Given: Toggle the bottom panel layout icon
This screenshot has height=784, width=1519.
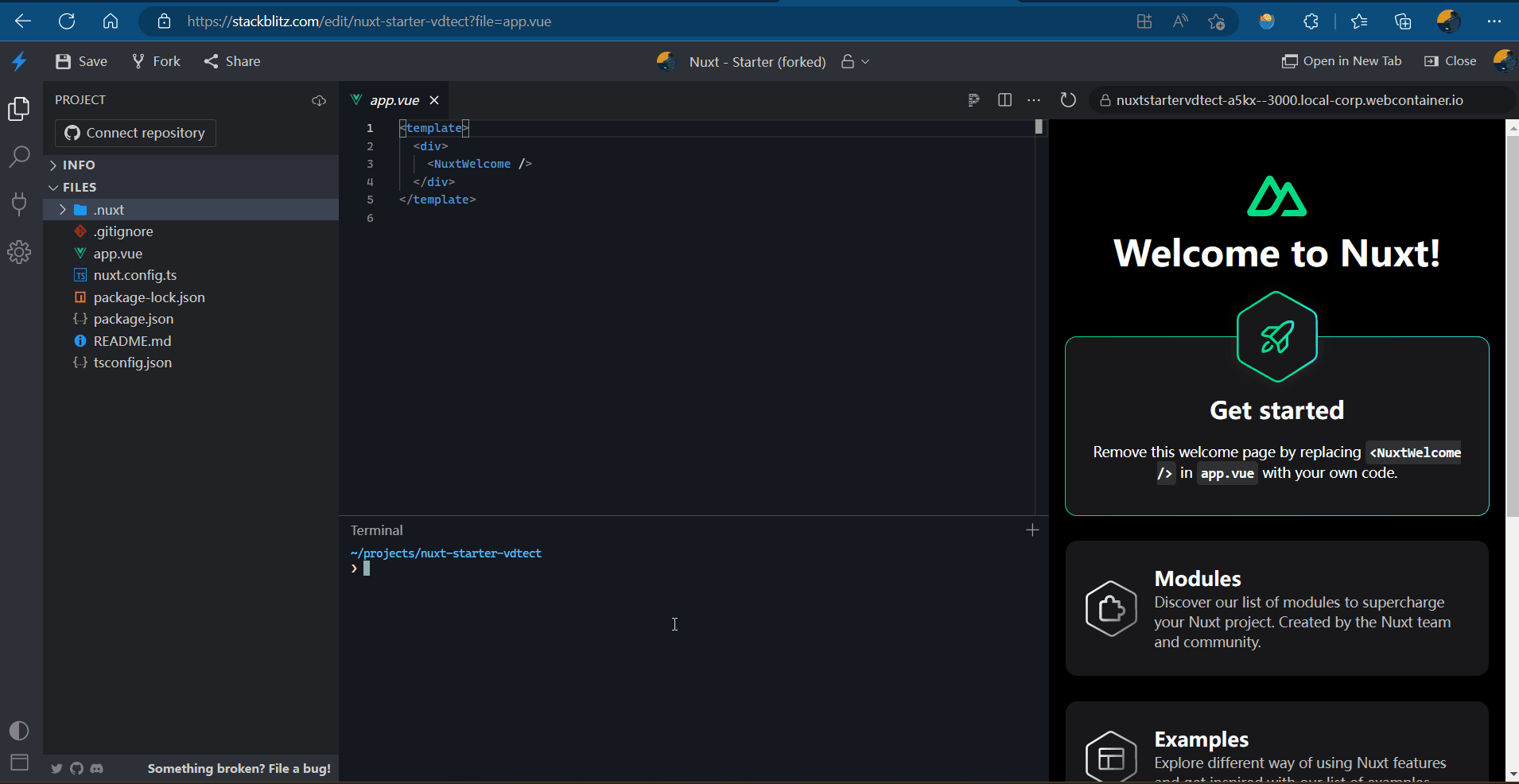Looking at the screenshot, I should [x=19, y=763].
